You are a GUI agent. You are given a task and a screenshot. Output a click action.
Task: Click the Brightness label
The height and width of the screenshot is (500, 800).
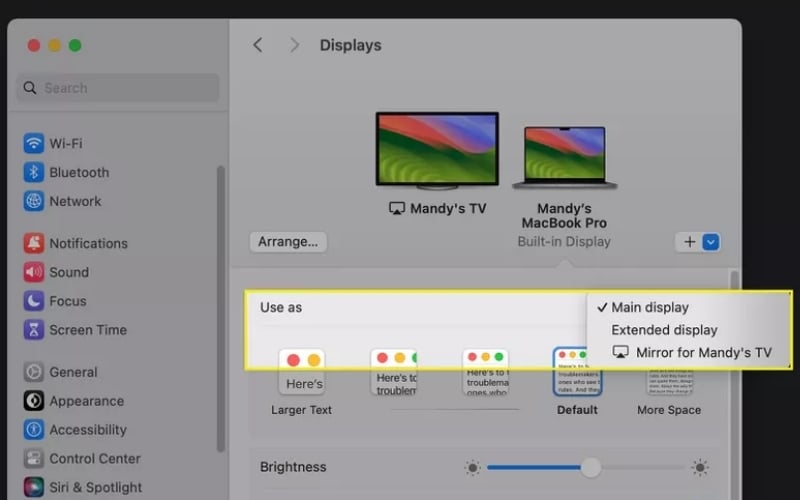click(293, 467)
